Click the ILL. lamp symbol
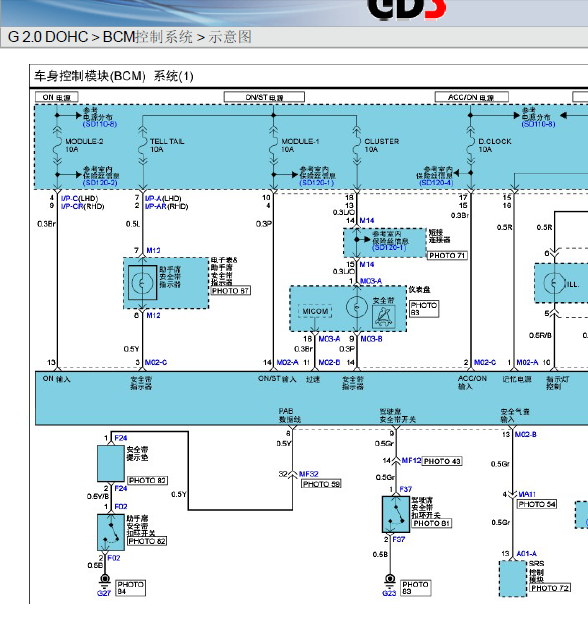Image resolution: width=588 pixels, height=641 pixels. 554,283
